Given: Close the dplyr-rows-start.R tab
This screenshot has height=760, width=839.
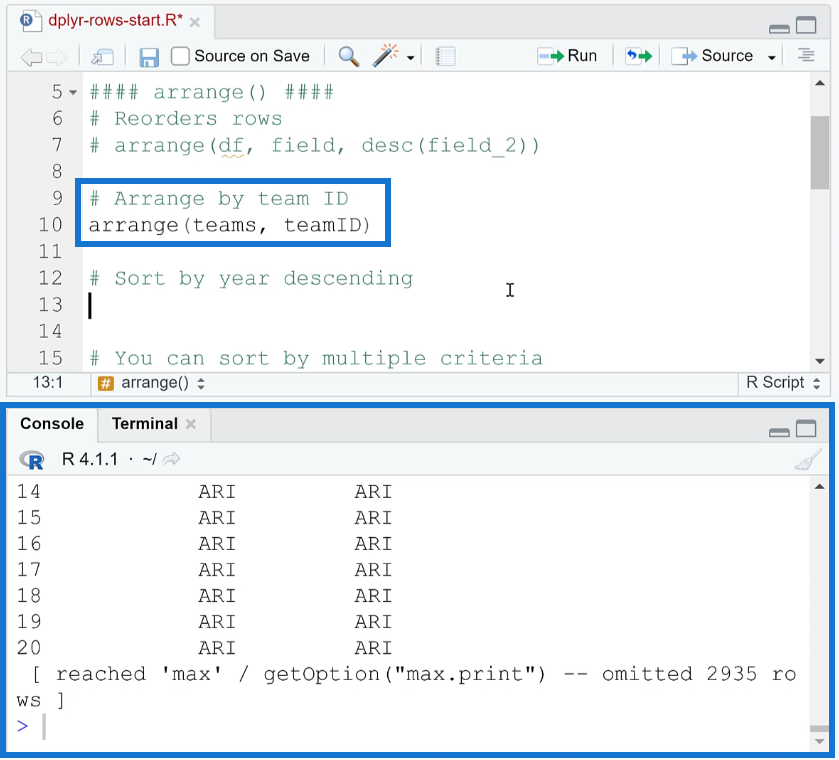Looking at the screenshot, I should click(x=195, y=22).
